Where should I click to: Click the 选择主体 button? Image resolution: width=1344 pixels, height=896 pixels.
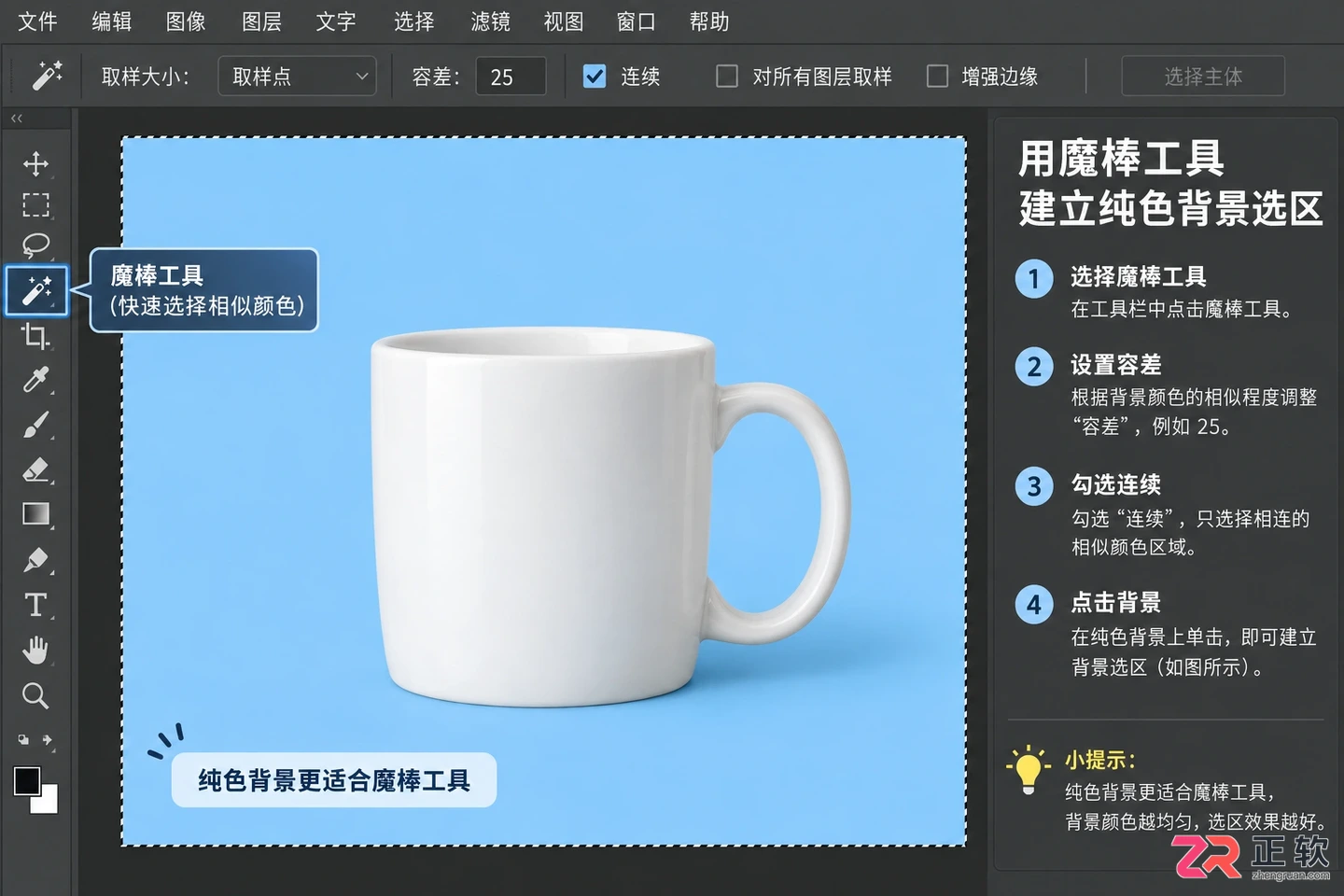point(1203,76)
